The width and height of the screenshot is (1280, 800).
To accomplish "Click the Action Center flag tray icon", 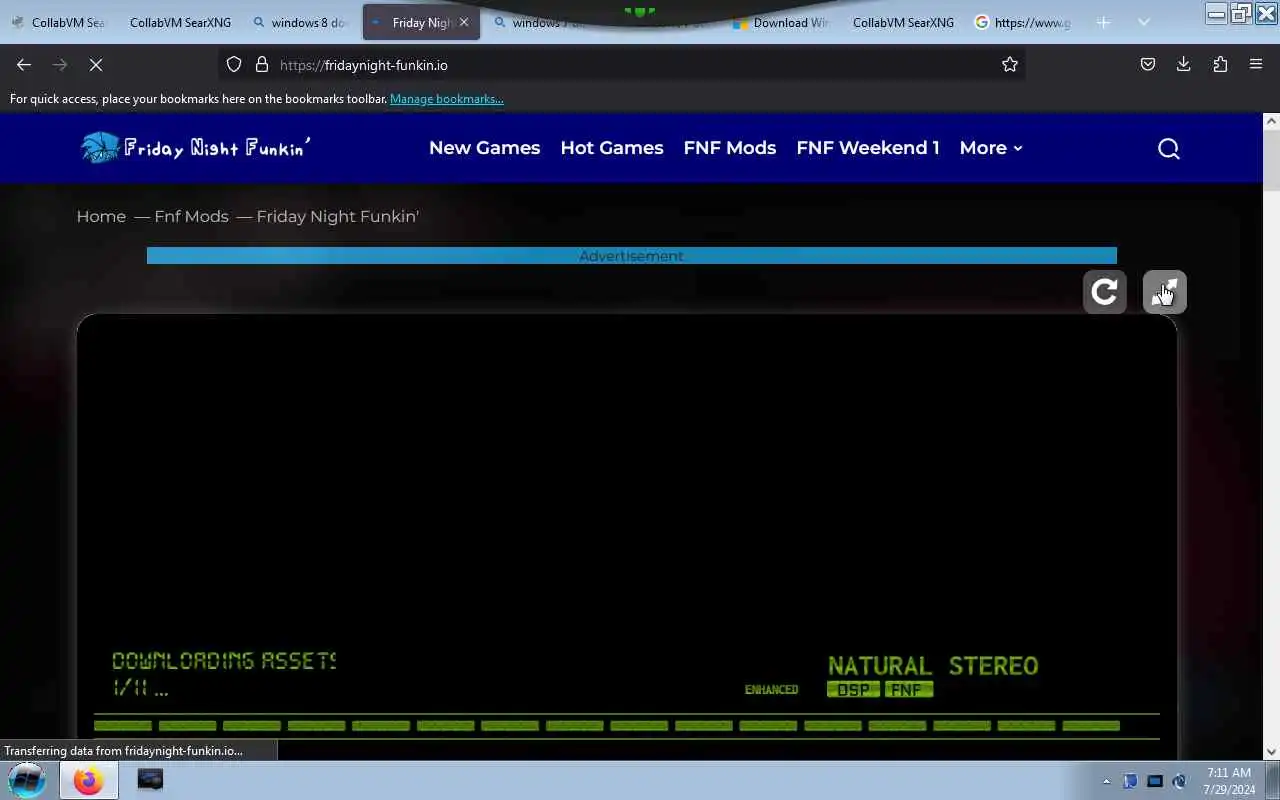I will (x=1130, y=781).
